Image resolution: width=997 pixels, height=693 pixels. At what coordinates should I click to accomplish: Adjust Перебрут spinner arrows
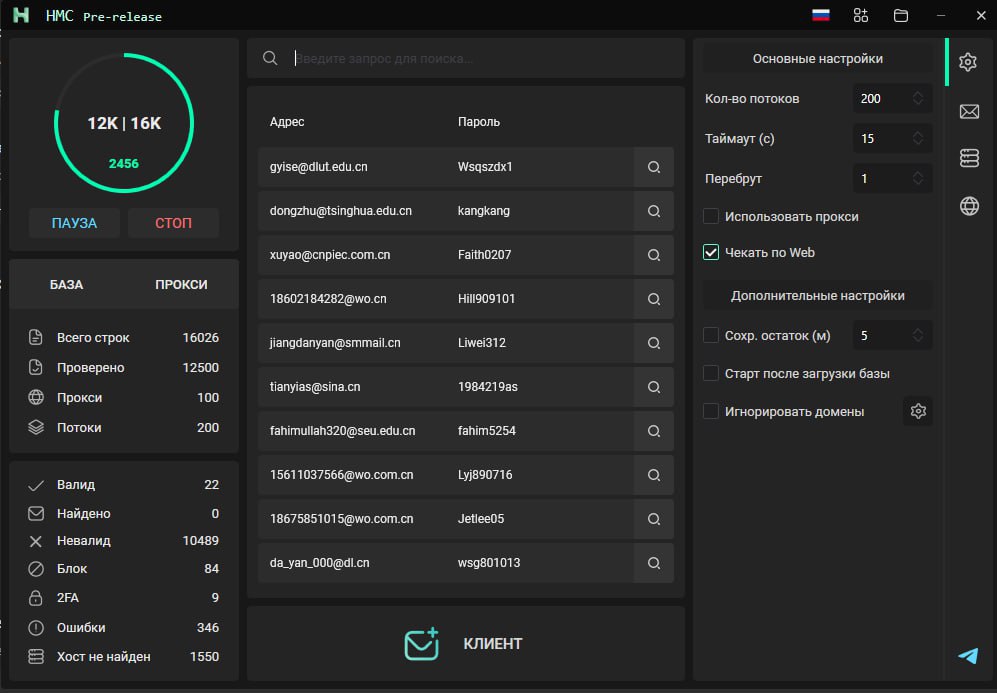click(x=918, y=179)
